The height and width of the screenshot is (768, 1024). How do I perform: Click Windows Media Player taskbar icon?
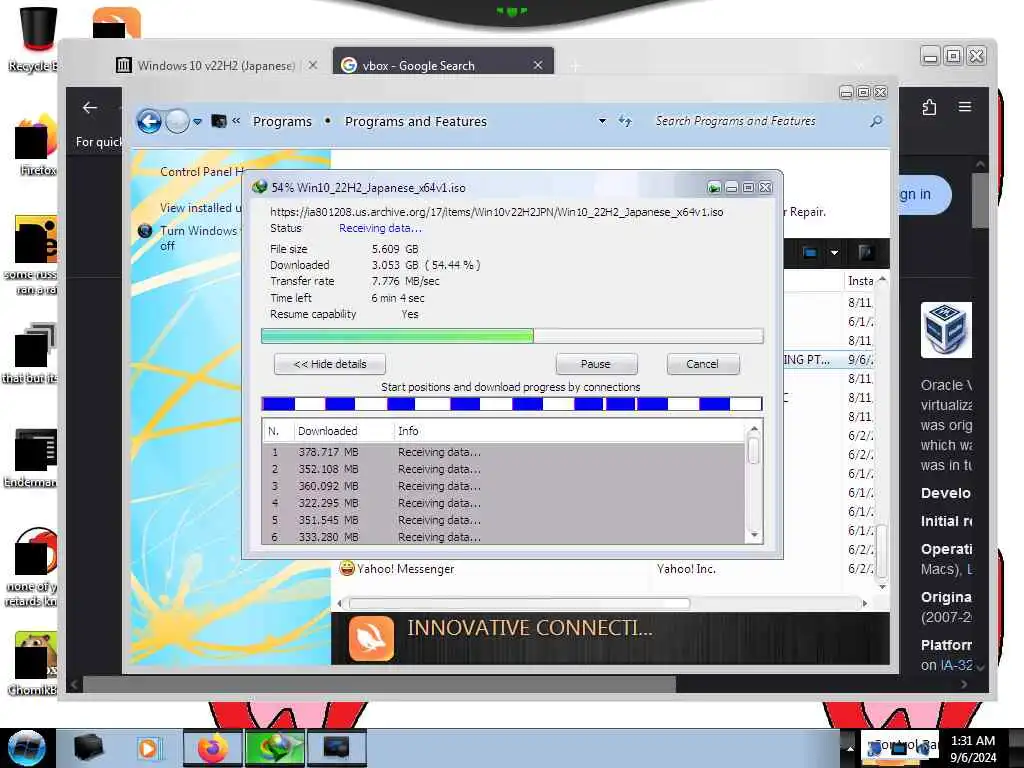click(x=150, y=748)
